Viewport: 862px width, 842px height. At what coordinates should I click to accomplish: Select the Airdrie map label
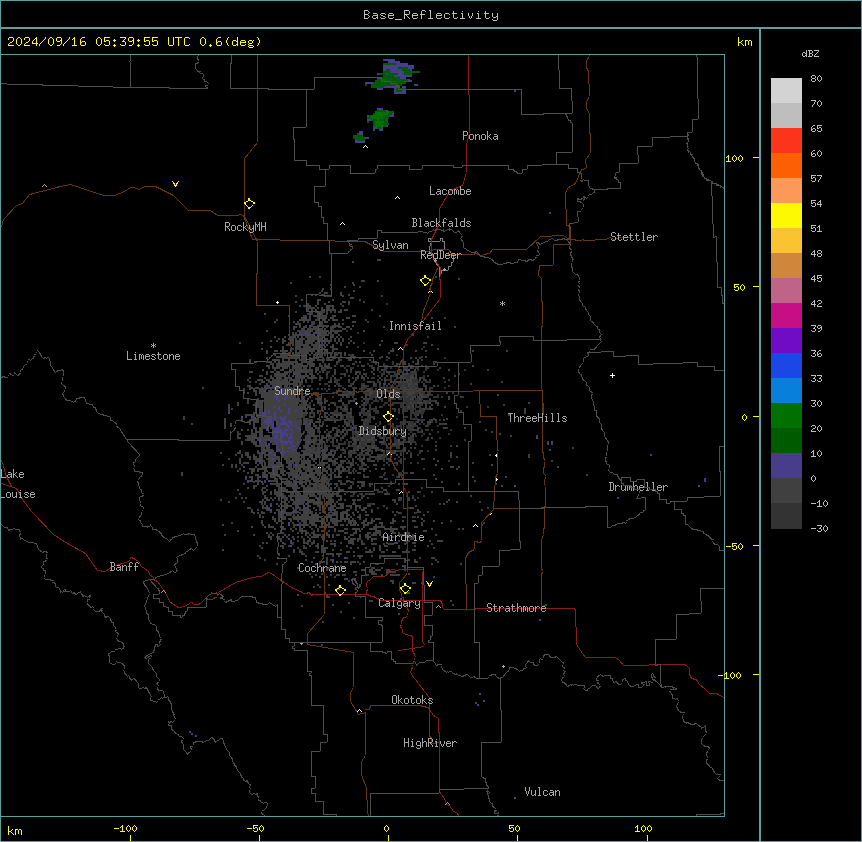coord(404,537)
